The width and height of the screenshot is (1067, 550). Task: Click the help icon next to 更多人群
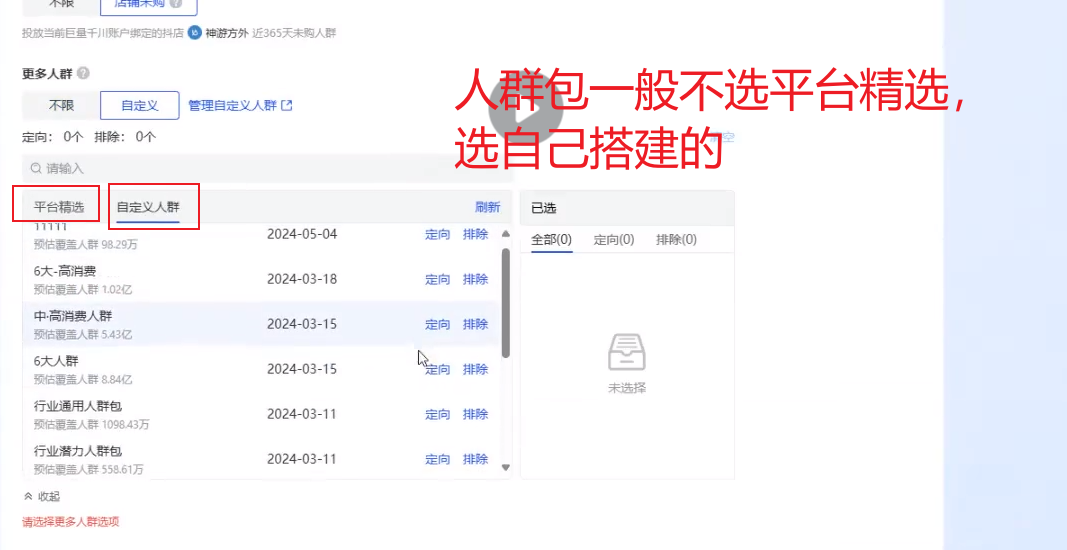[x=83, y=73]
